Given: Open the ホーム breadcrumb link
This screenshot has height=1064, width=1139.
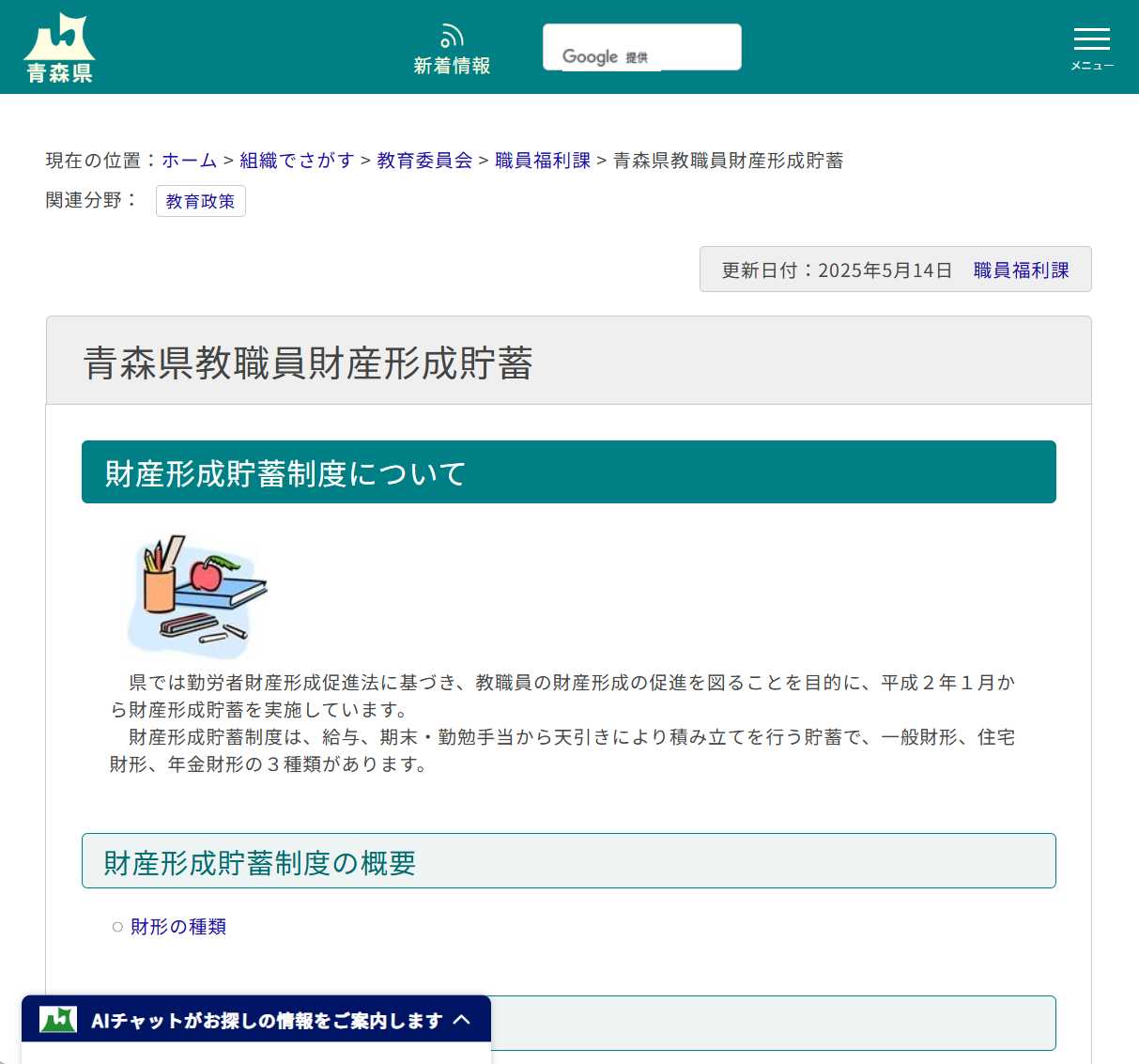Looking at the screenshot, I should click(x=189, y=161).
